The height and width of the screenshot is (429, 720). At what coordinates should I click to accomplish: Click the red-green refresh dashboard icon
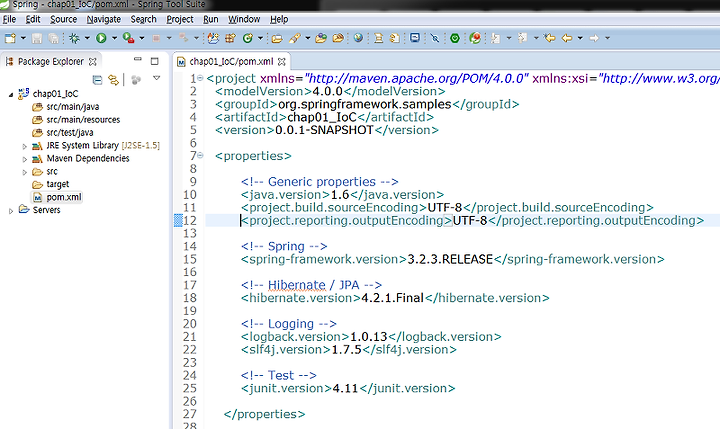point(475,38)
